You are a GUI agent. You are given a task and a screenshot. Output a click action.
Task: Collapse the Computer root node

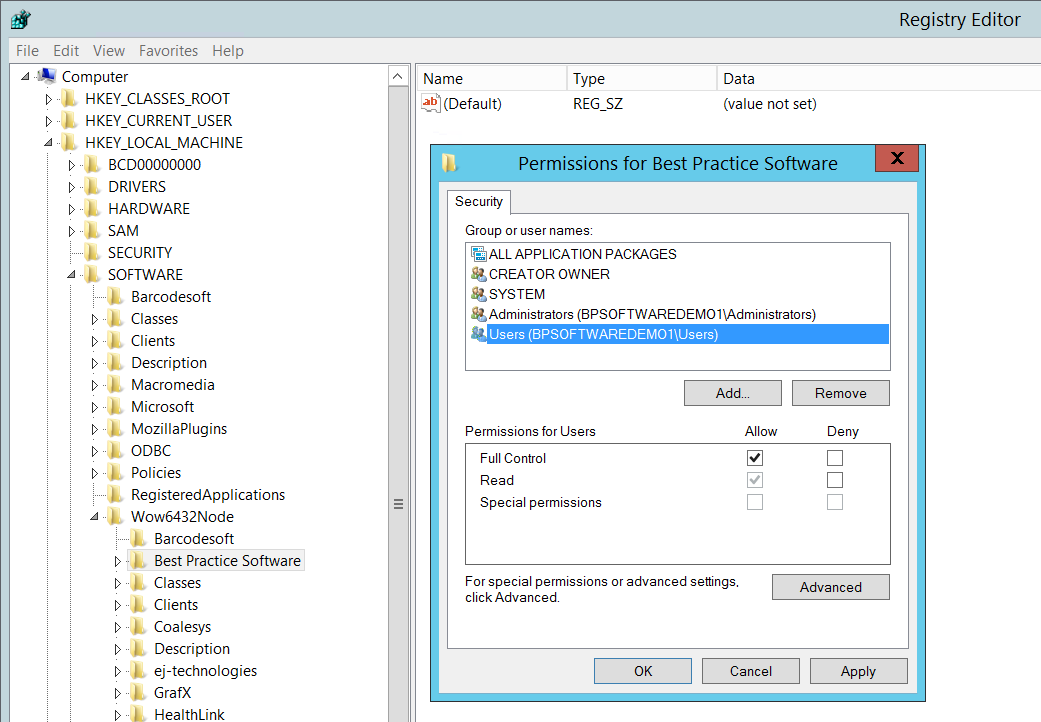click(25, 76)
